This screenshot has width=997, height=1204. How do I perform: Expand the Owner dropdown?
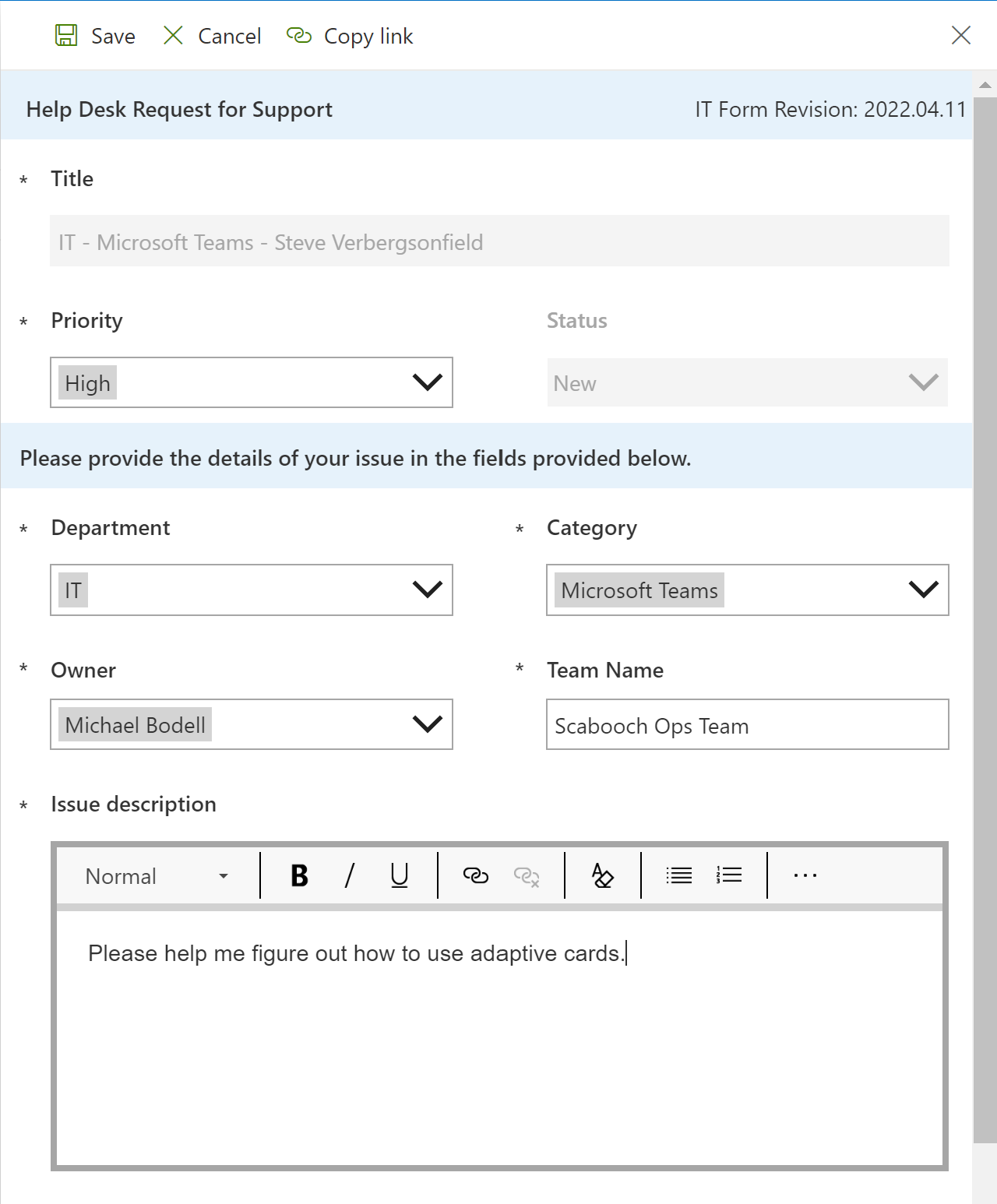click(428, 724)
